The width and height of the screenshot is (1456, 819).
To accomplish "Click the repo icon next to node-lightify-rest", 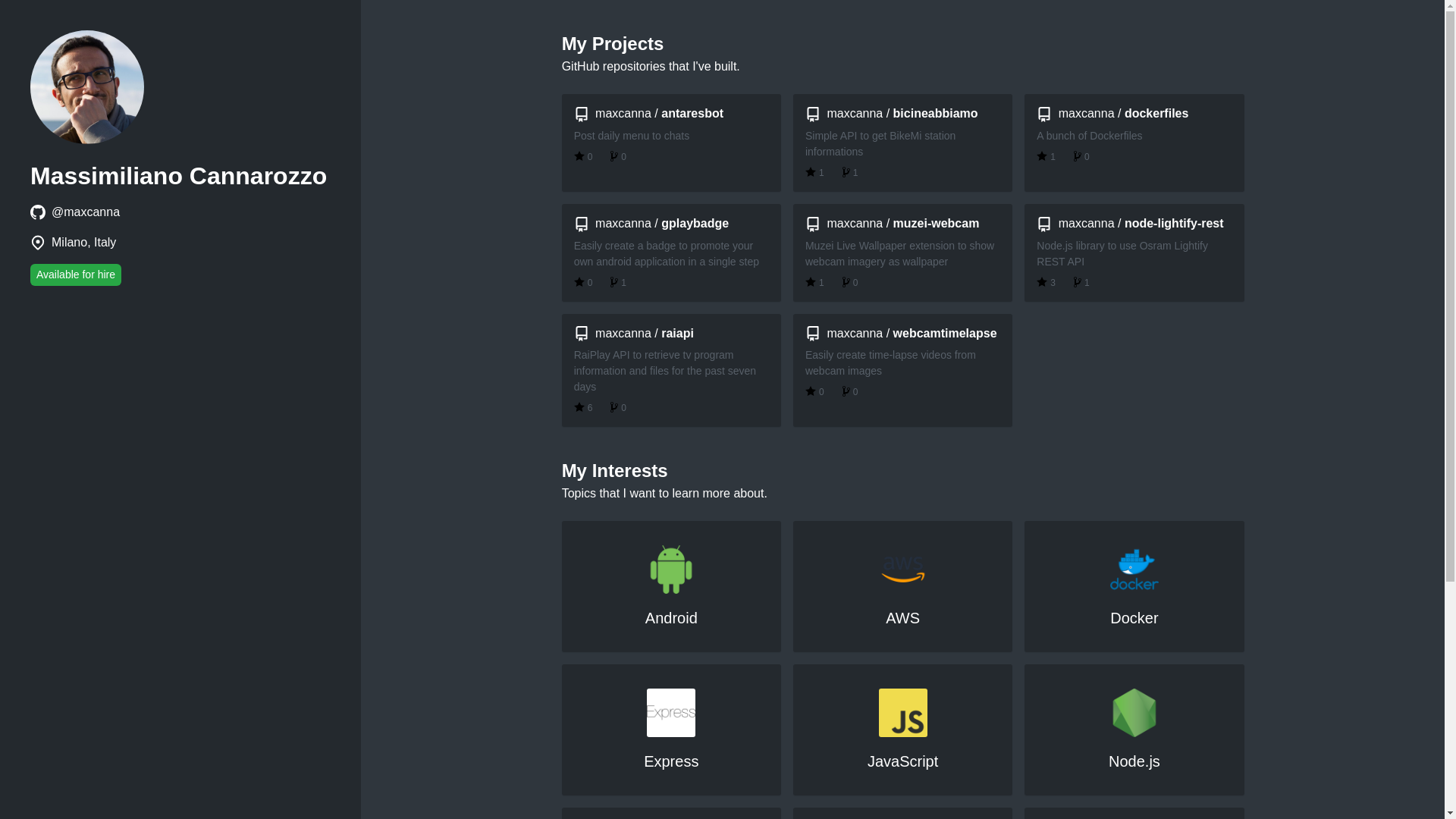I will pos(1044,224).
